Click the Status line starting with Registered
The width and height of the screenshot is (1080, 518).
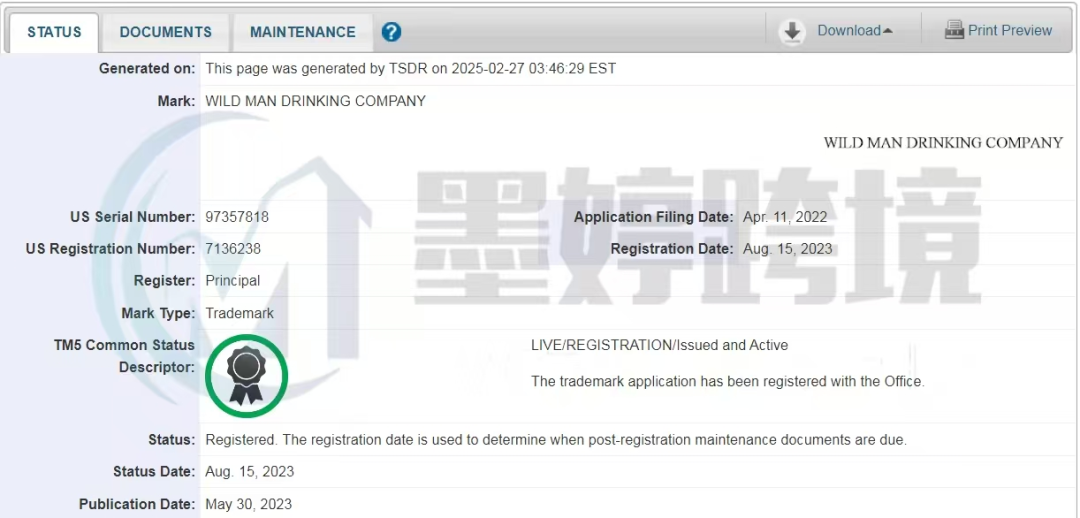(x=556, y=439)
